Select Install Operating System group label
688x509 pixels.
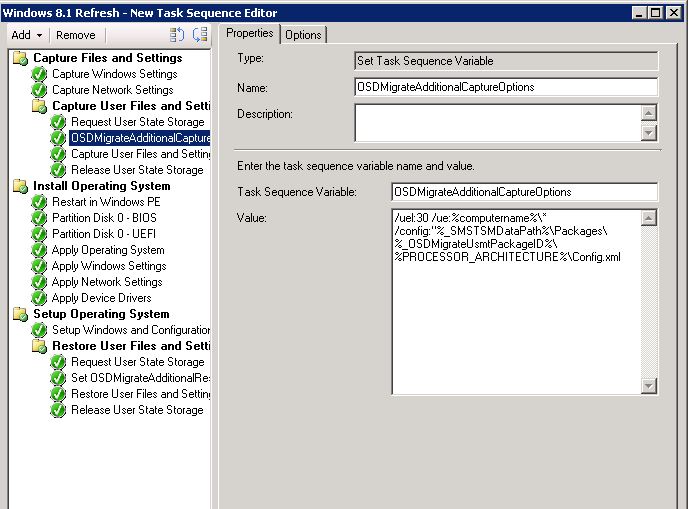[102, 186]
